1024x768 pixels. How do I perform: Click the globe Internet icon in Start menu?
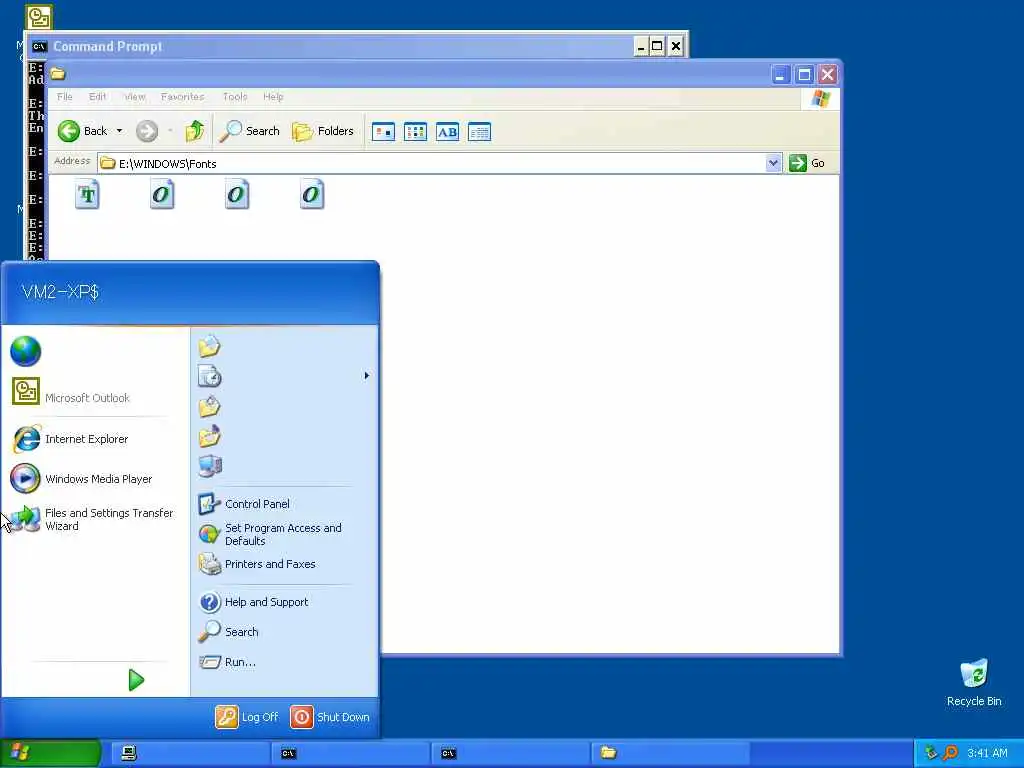pyautogui.click(x=25, y=351)
